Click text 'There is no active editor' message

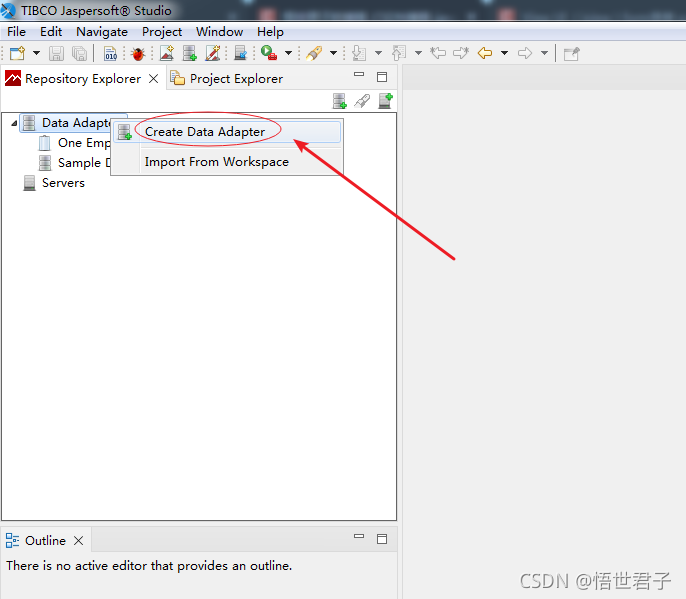point(149,566)
